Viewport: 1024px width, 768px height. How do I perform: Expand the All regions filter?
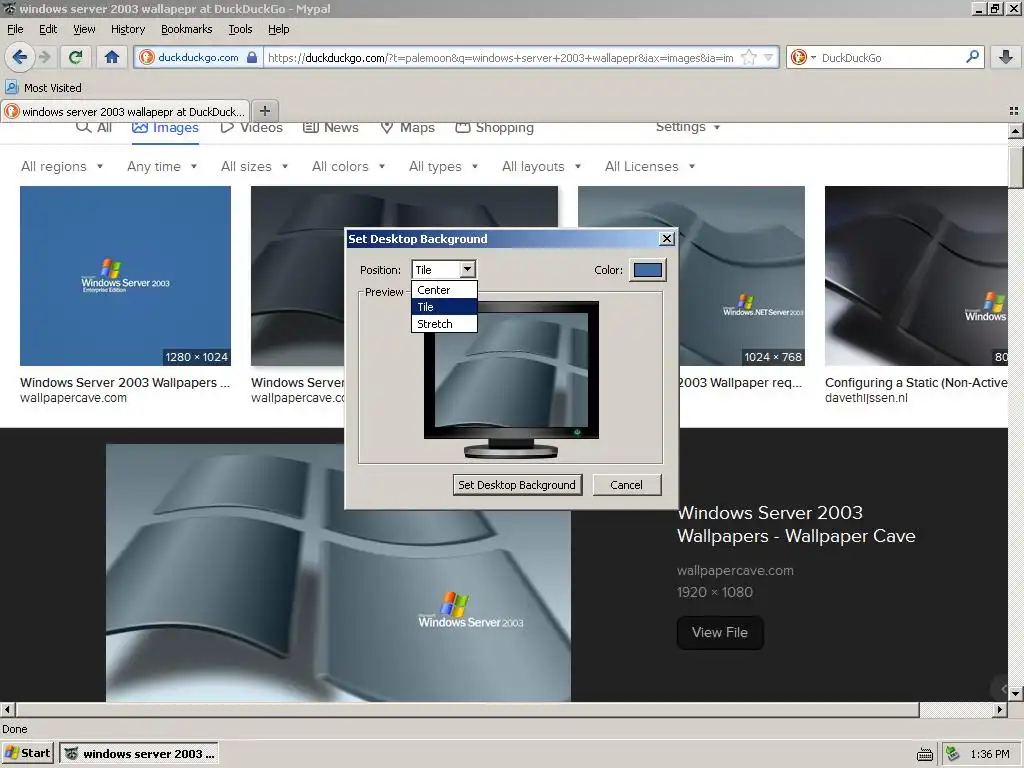(62, 167)
